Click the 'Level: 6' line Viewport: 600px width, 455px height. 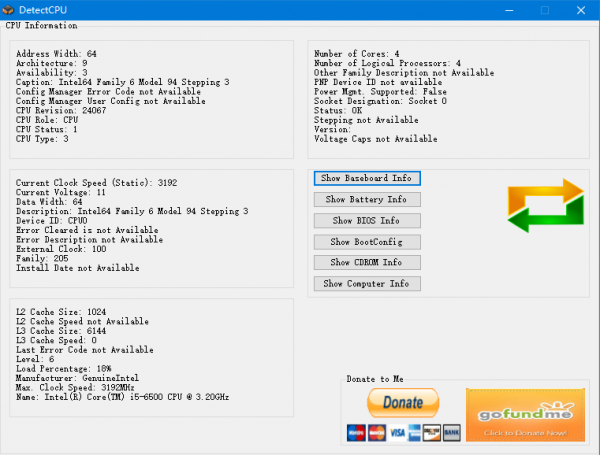click(35, 359)
